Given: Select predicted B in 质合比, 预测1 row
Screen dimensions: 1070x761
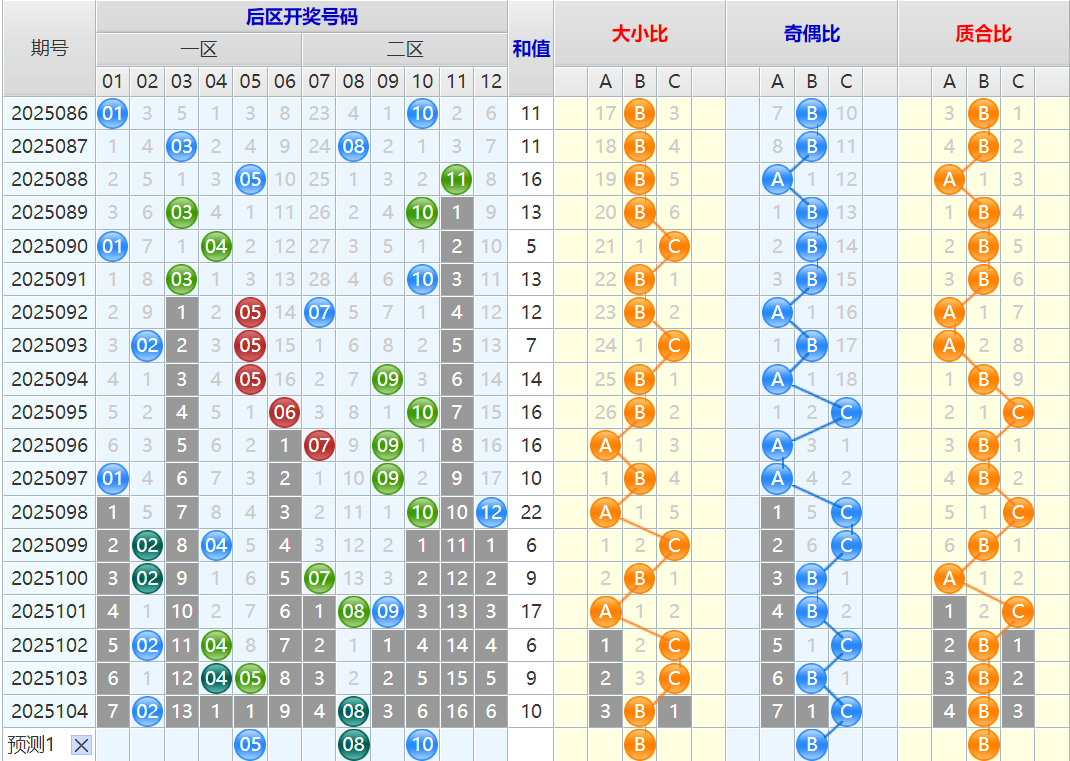Looking at the screenshot, I should click(983, 744).
